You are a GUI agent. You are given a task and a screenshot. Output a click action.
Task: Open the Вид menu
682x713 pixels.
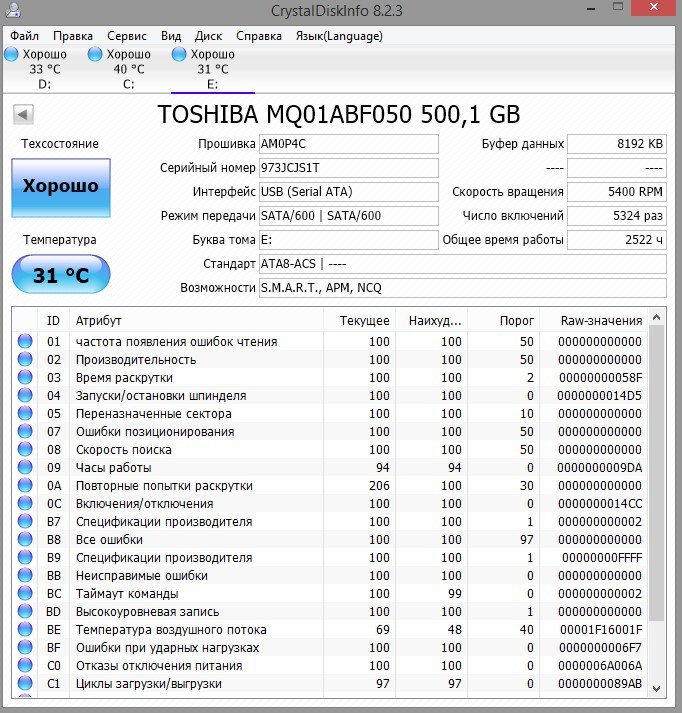click(x=171, y=36)
